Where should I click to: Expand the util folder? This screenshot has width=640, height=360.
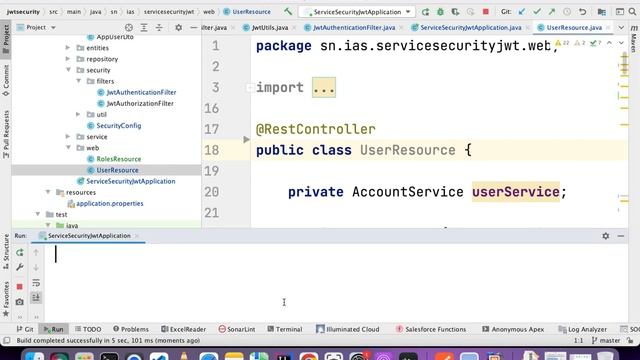(x=78, y=114)
